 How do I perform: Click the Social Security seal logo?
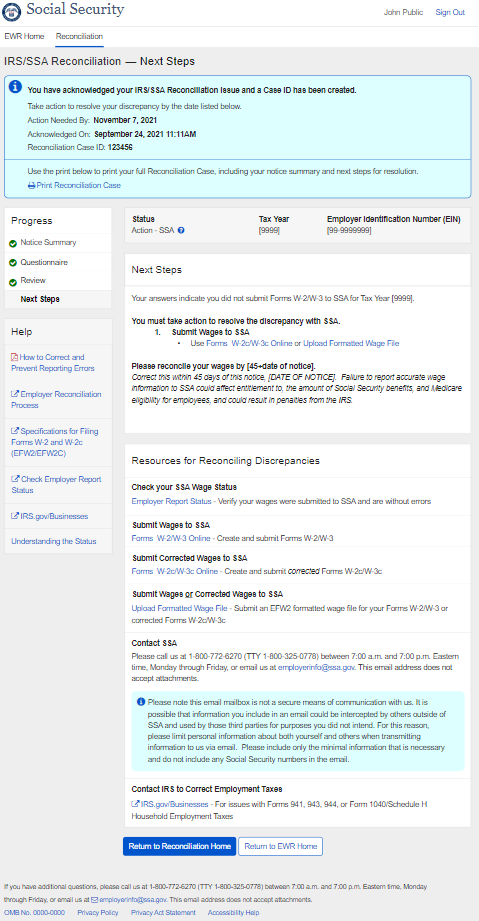pos(12,11)
